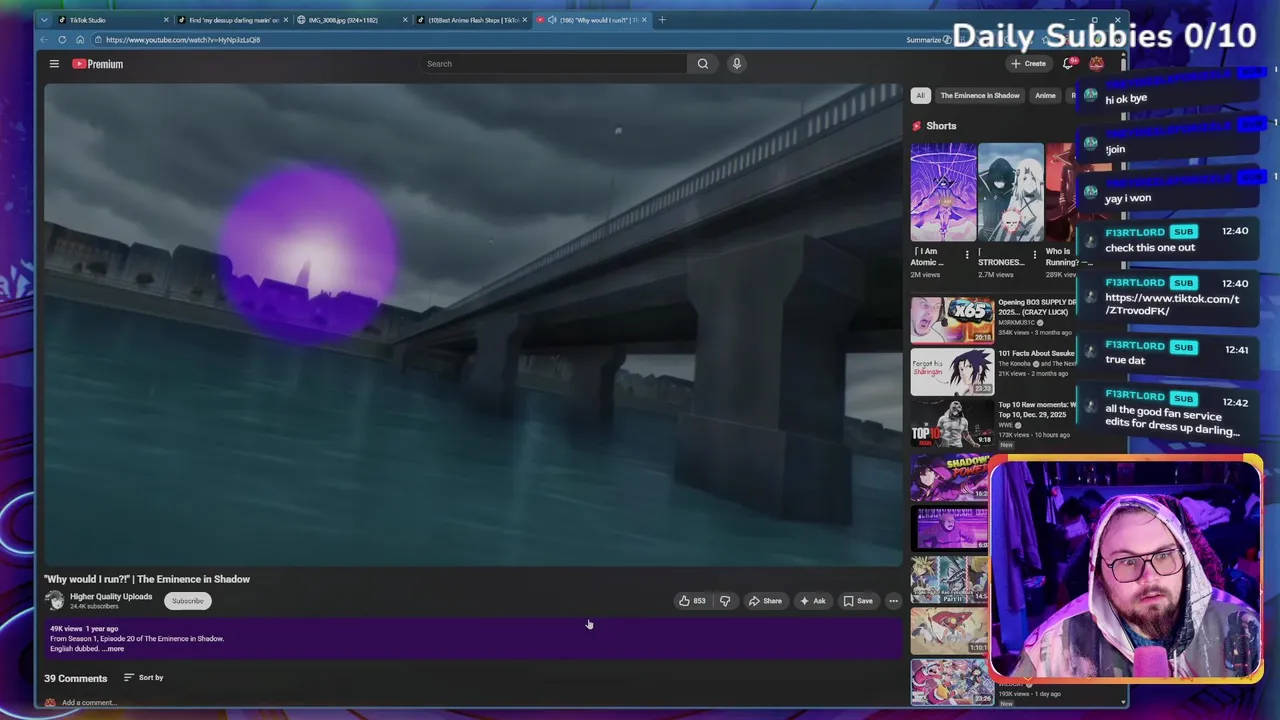Viewport: 1280px width, 720px height.
Task: Subscribe to Higher Quality Uploads
Action: click(x=187, y=601)
